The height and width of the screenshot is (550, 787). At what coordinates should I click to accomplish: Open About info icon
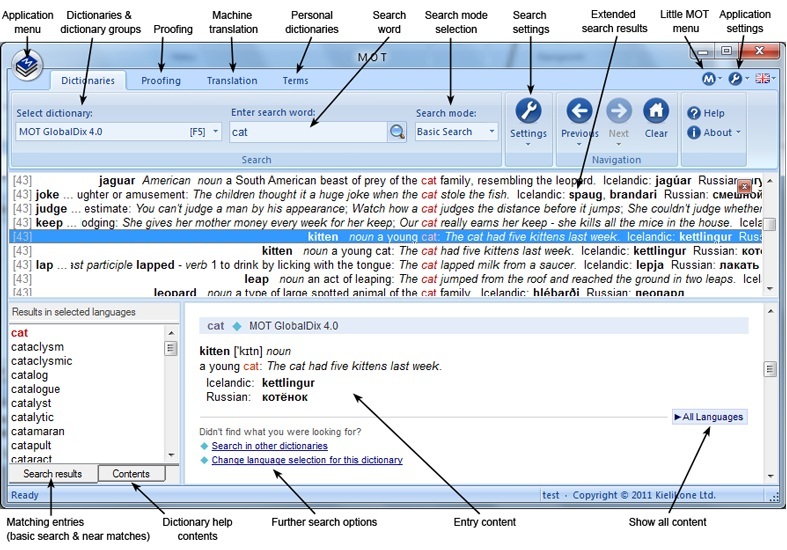point(694,132)
